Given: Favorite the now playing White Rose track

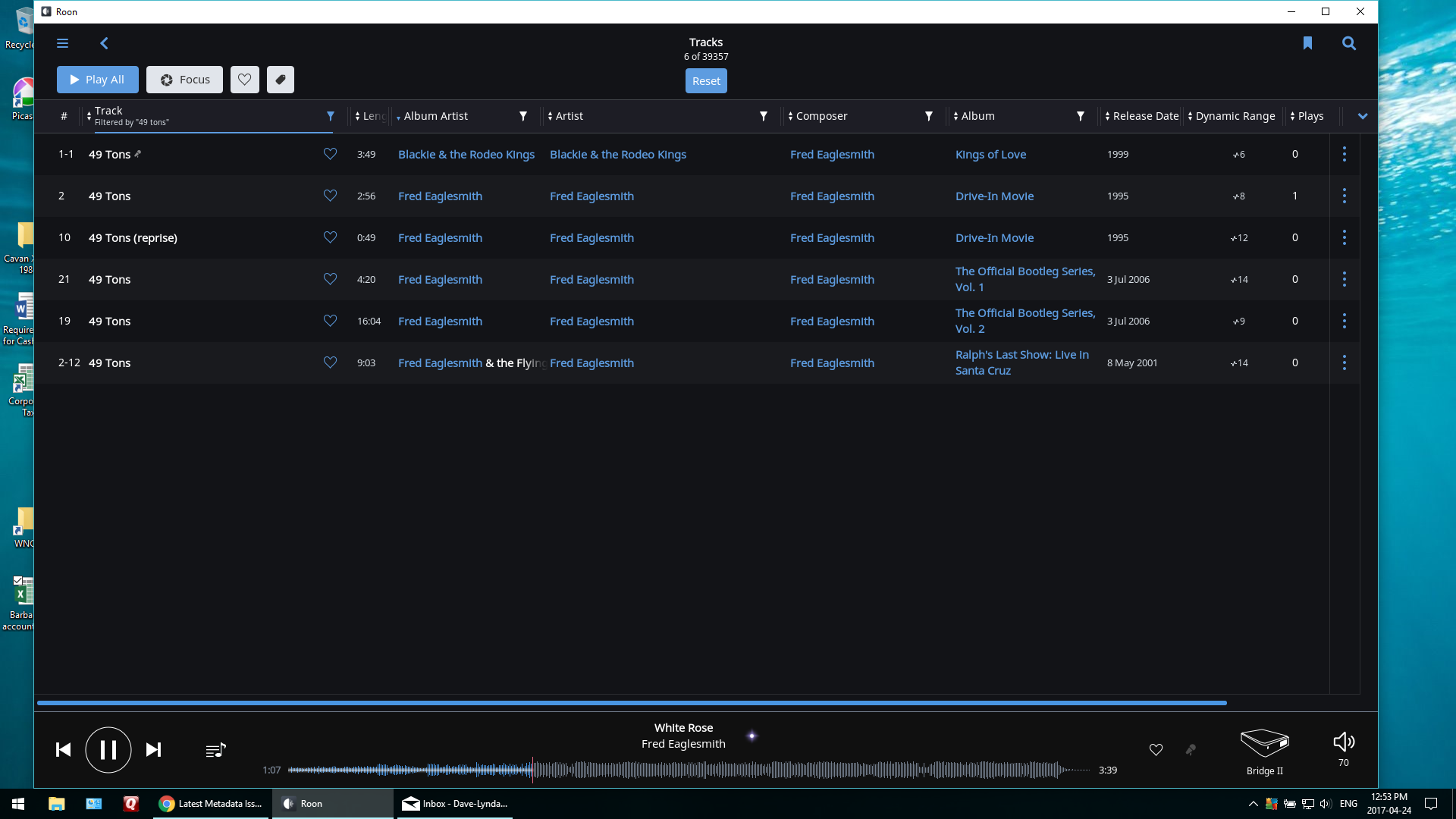Looking at the screenshot, I should 1156,750.
